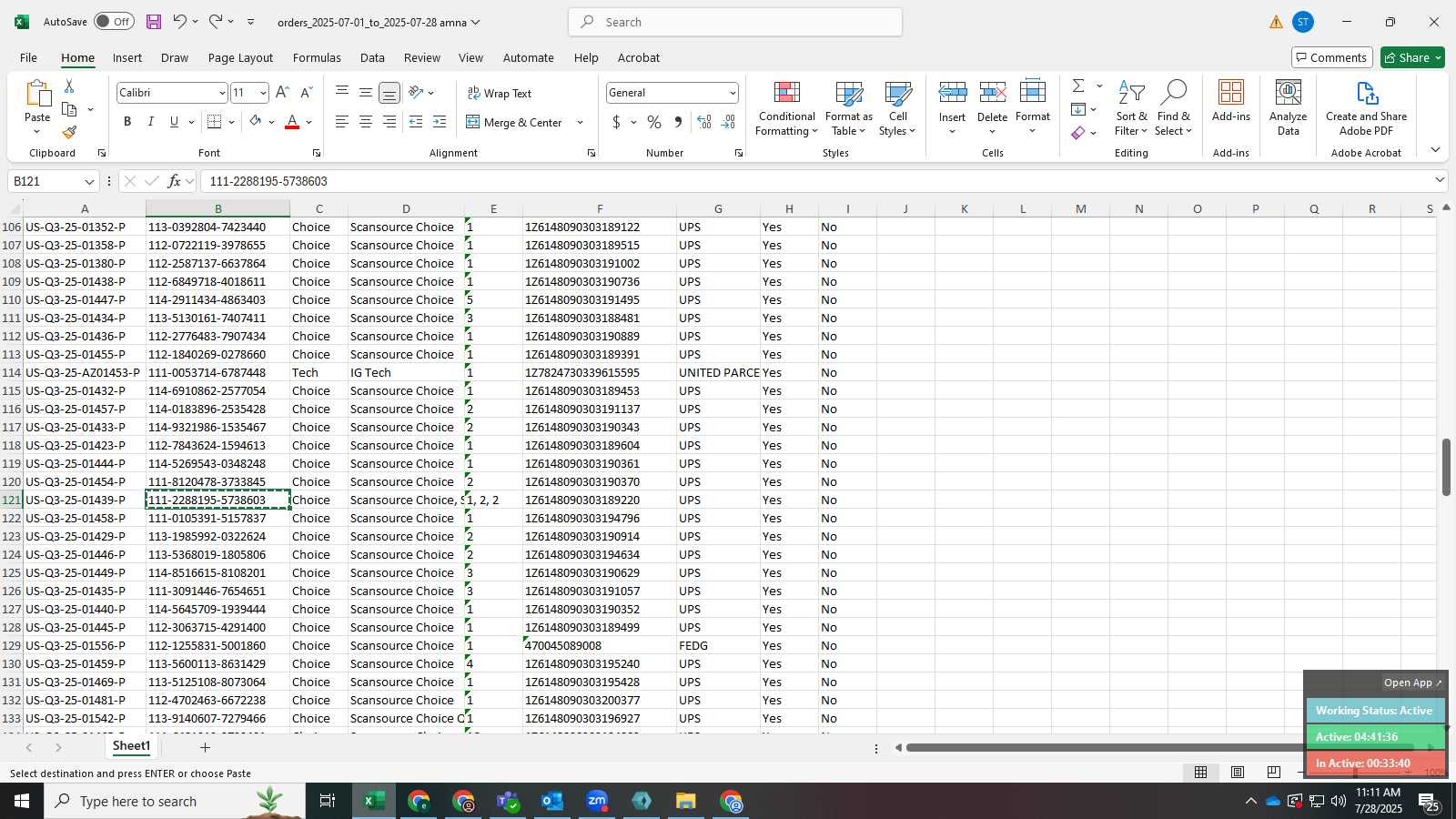
Task: Click the Fill Color bucket swatch
Action: (255, 122)
